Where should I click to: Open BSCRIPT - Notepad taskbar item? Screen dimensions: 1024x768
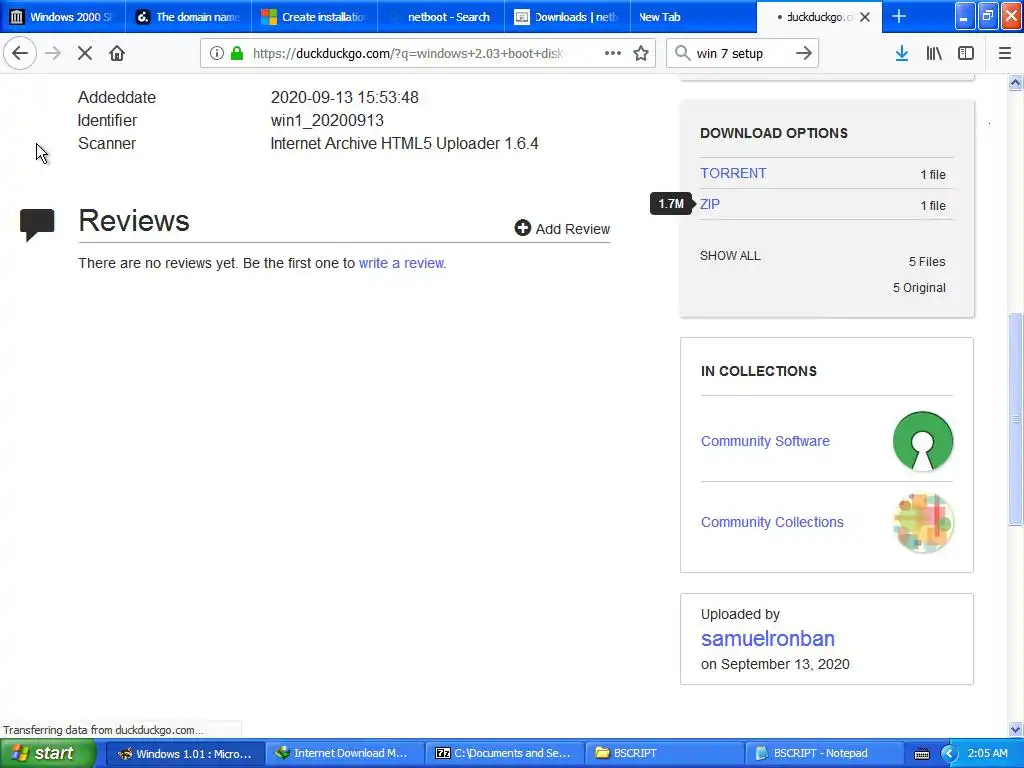coord(822,753)
